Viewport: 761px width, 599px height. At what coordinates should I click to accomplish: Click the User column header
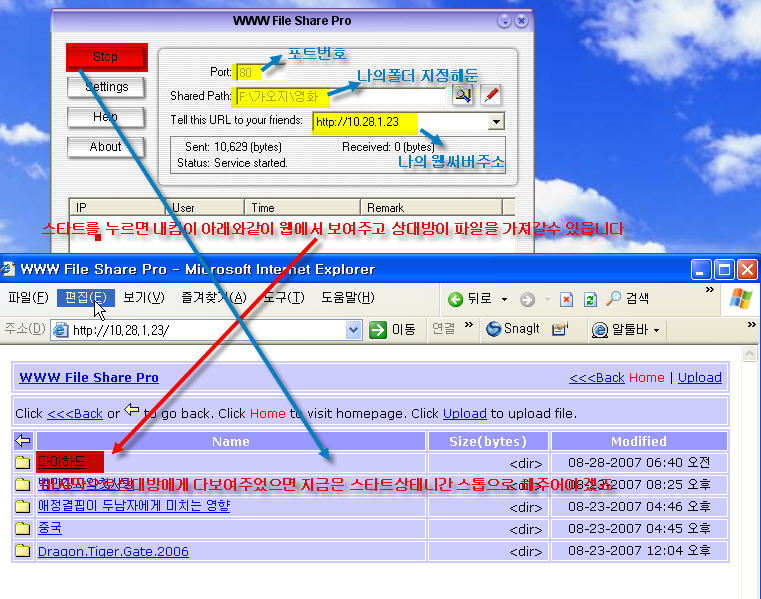(x=205, y=208)
